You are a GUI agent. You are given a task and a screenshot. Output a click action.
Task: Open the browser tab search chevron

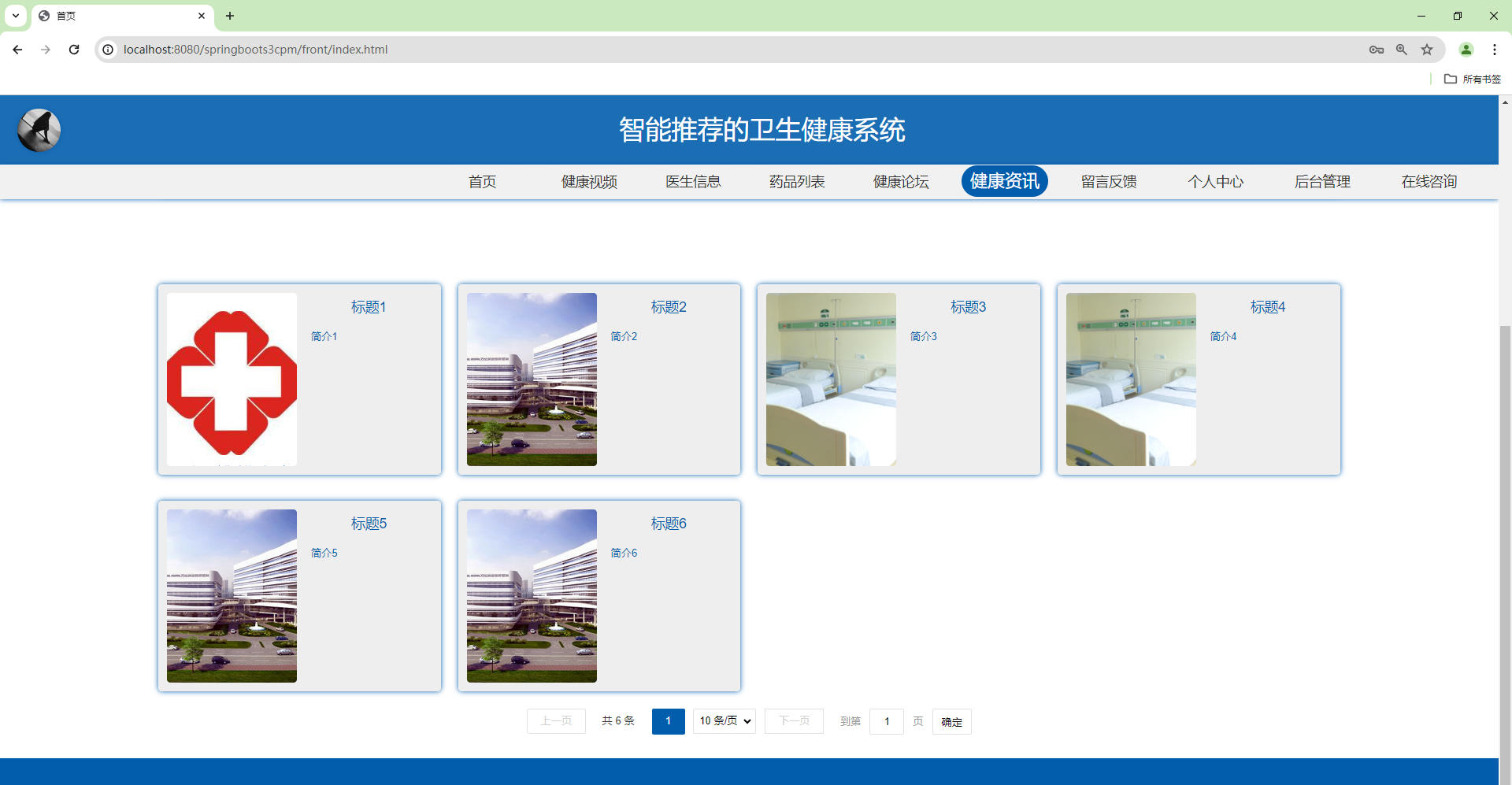coord(15,16)
